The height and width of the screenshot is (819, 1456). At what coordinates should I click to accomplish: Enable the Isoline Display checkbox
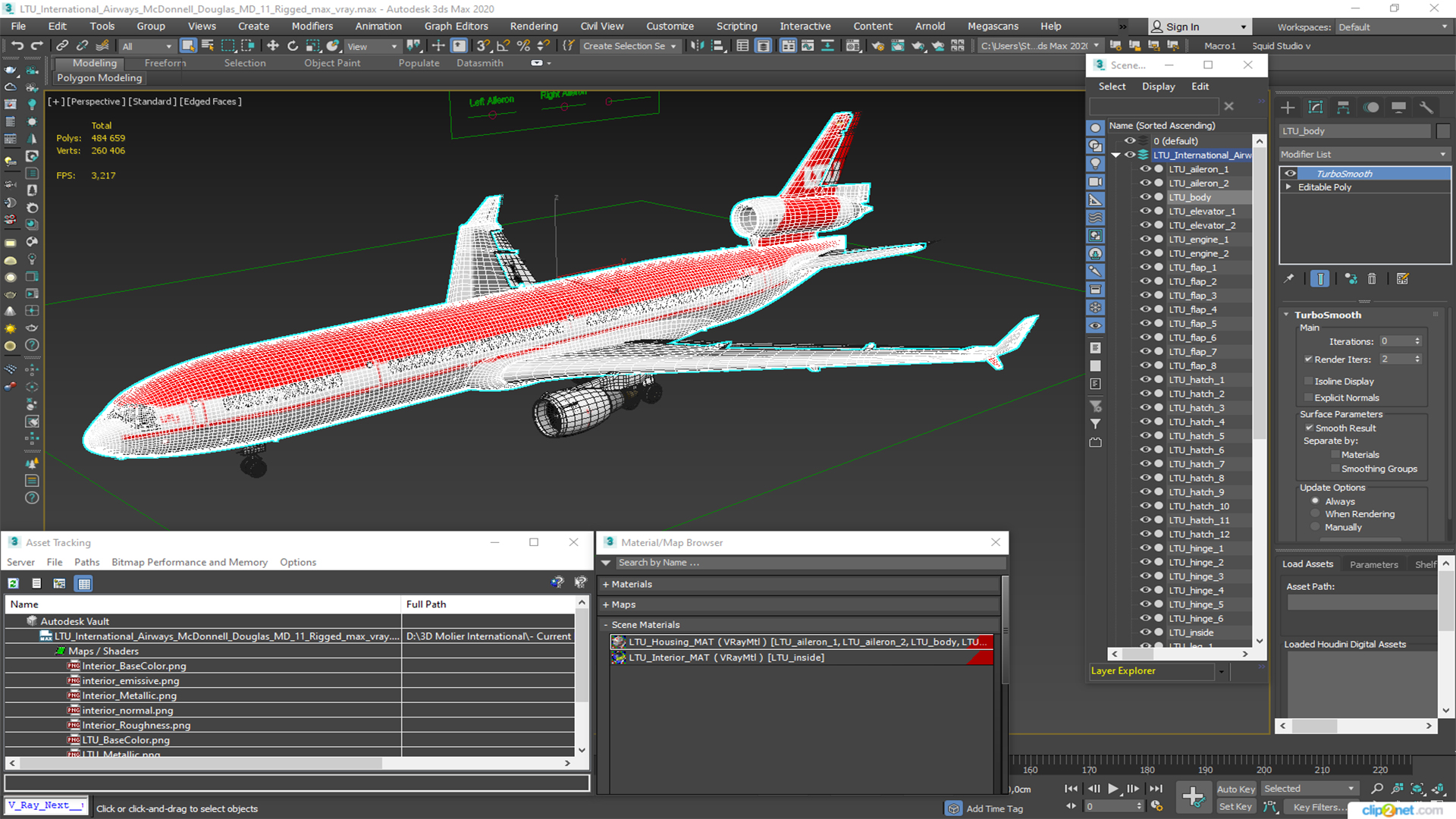click(1308, 381)
